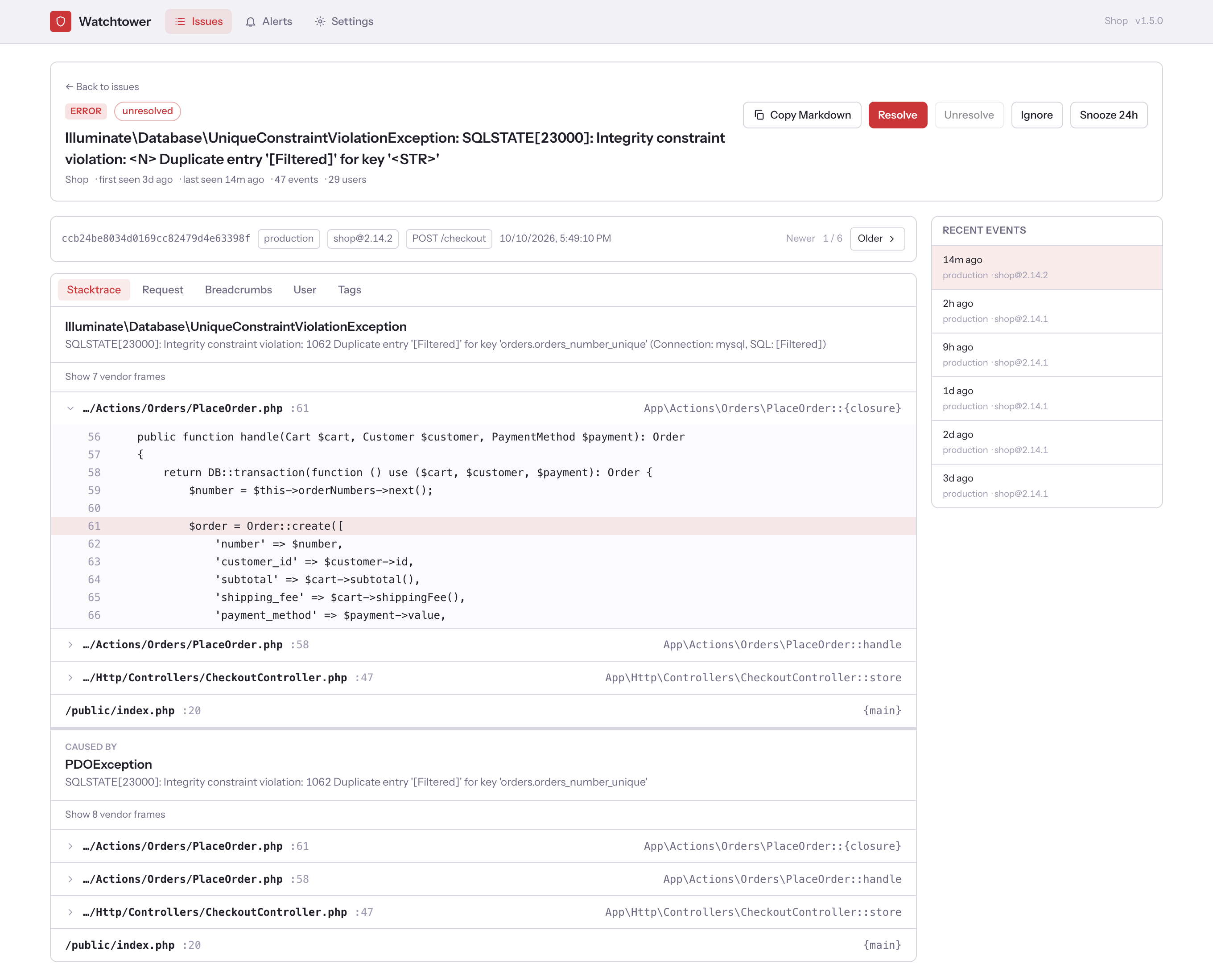This screenshot has width=1213, height=980.
Task: Click the Ignore button
Action: [x=1037, y=115]
